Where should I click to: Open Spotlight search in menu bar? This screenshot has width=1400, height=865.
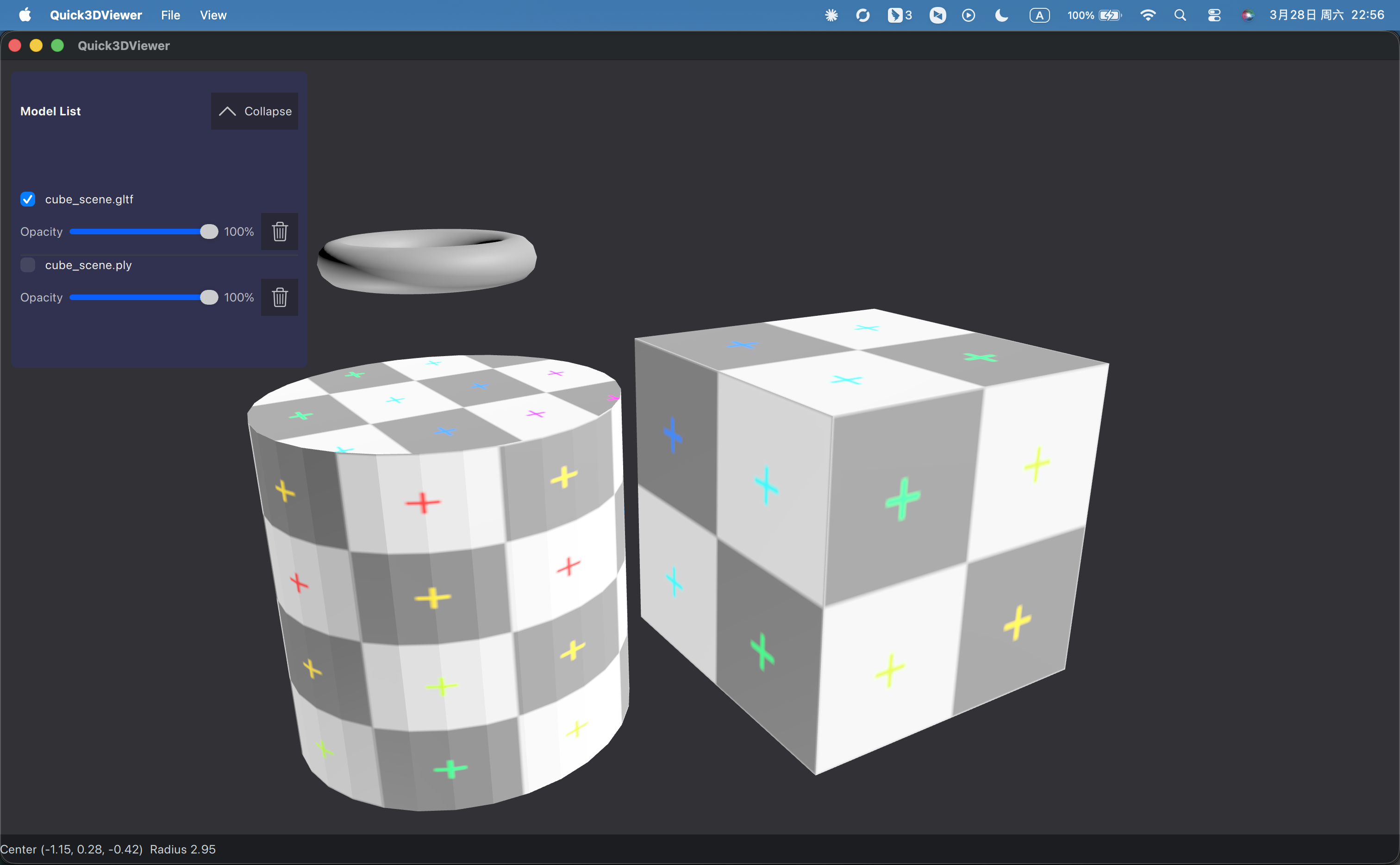point(1181,15)
